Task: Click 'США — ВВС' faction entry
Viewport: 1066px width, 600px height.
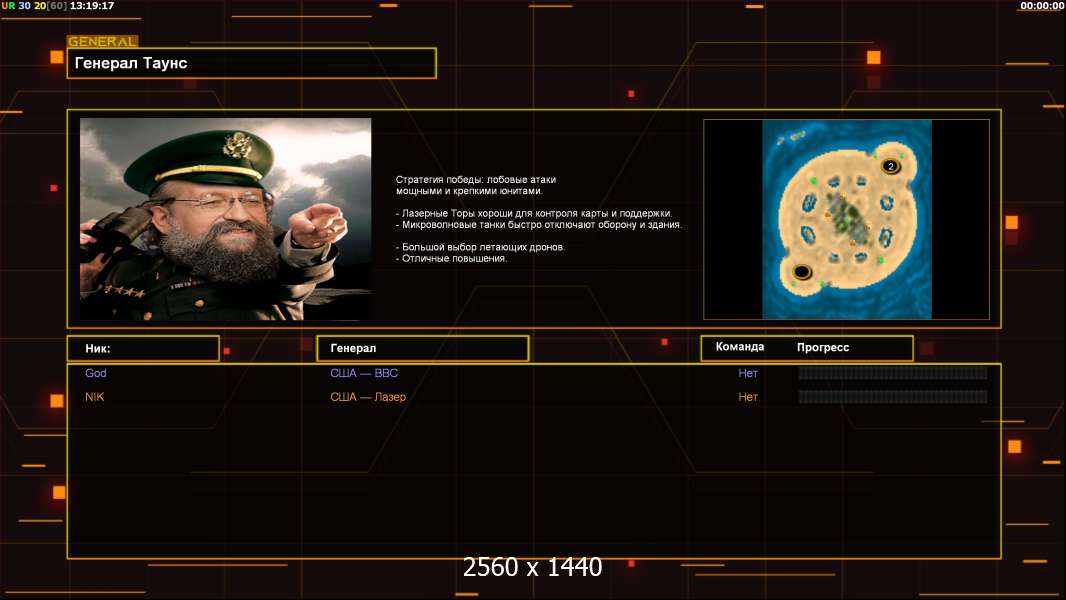Action: tap(364, 373)
